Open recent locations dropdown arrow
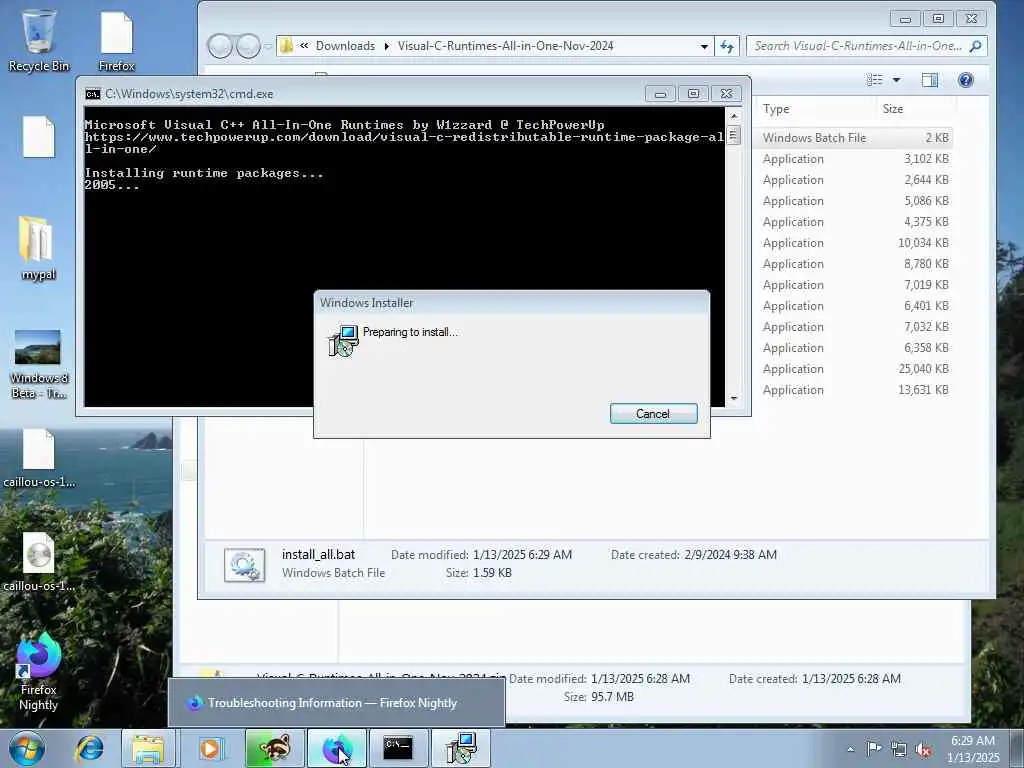 click(268, 46)
